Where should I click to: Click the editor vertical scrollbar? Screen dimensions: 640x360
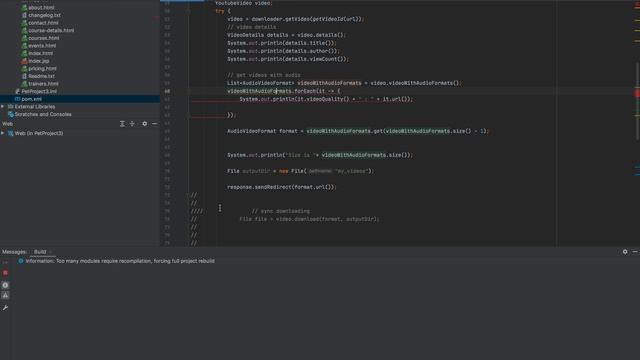pyautogui.click(x=638, y=100)
